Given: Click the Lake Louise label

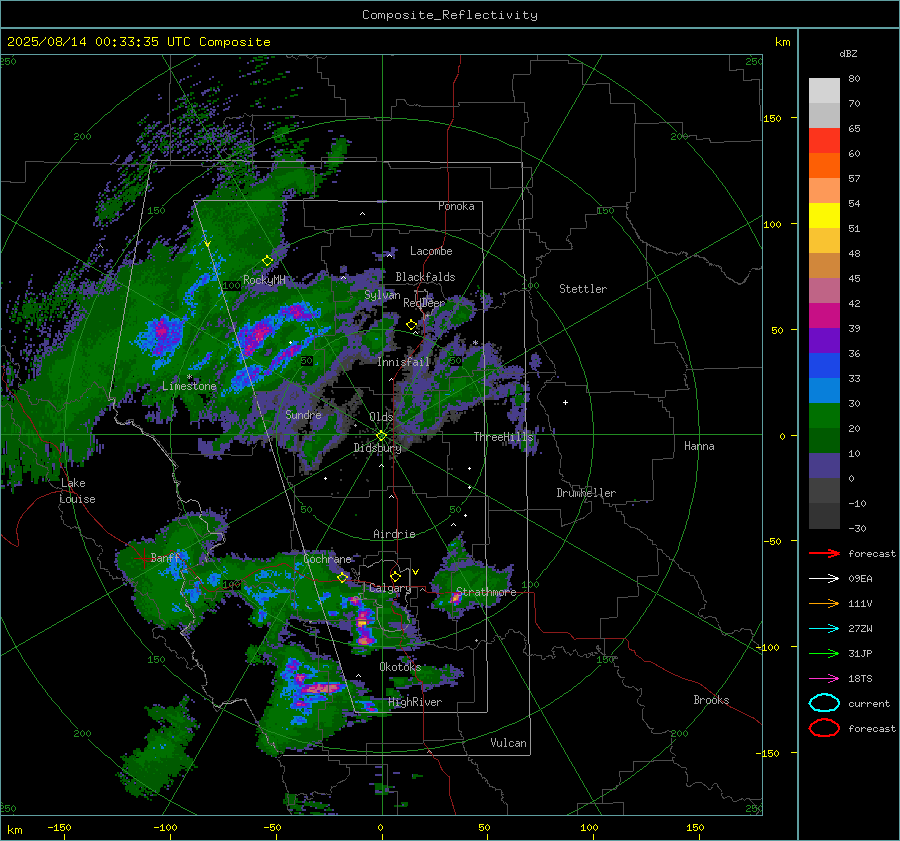Looking at the screenshot, I should tap(77, 491).
